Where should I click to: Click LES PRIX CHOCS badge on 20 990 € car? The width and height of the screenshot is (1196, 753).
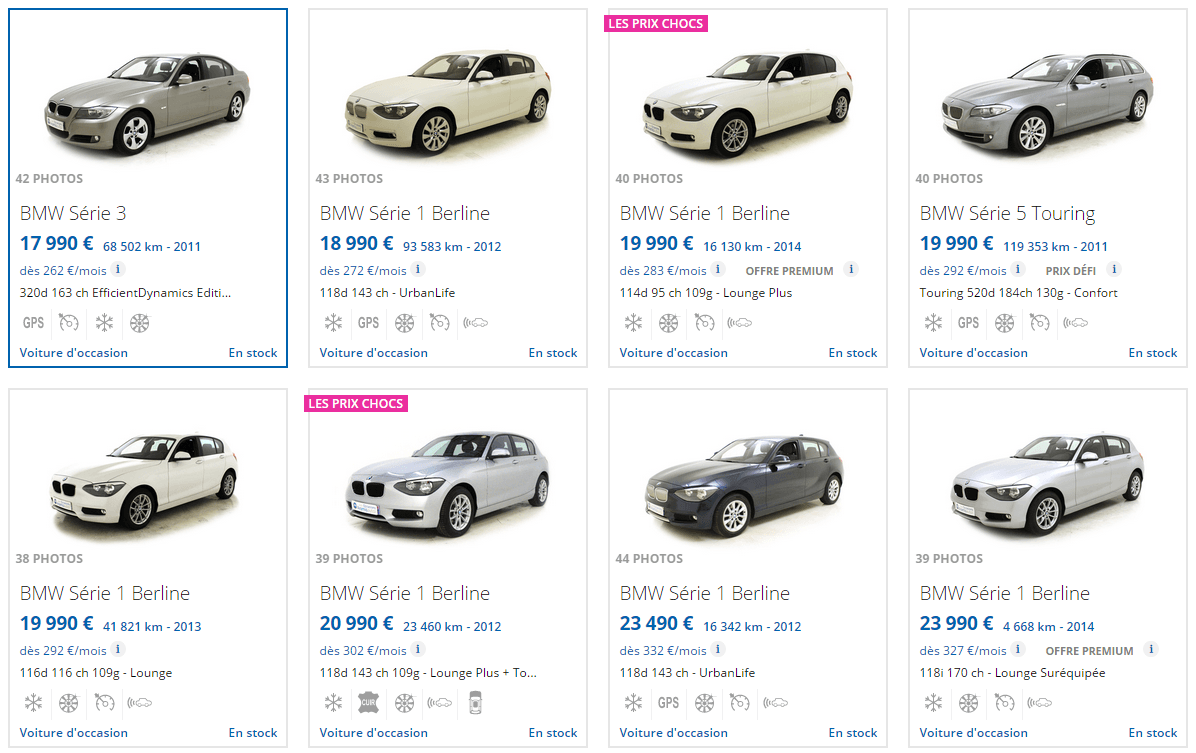pos(356,403)
